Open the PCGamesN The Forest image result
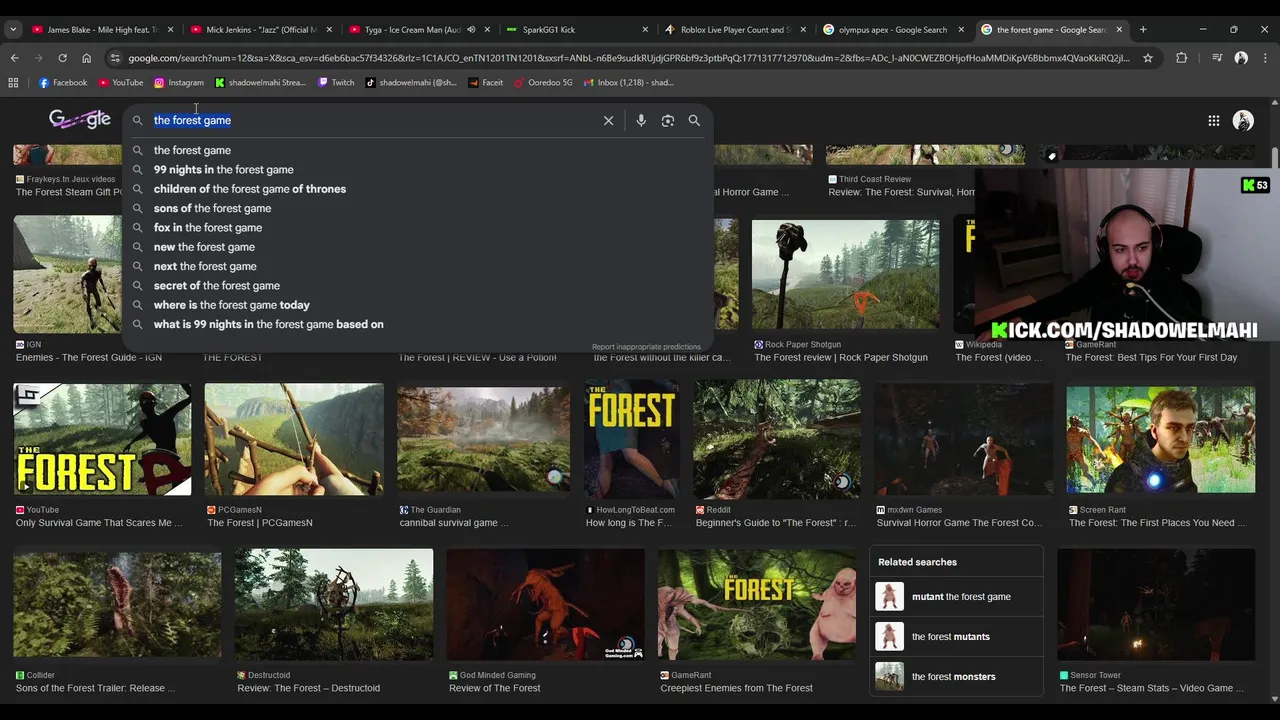The width and height of the screenshot is (1280, 720). (294, 440)
